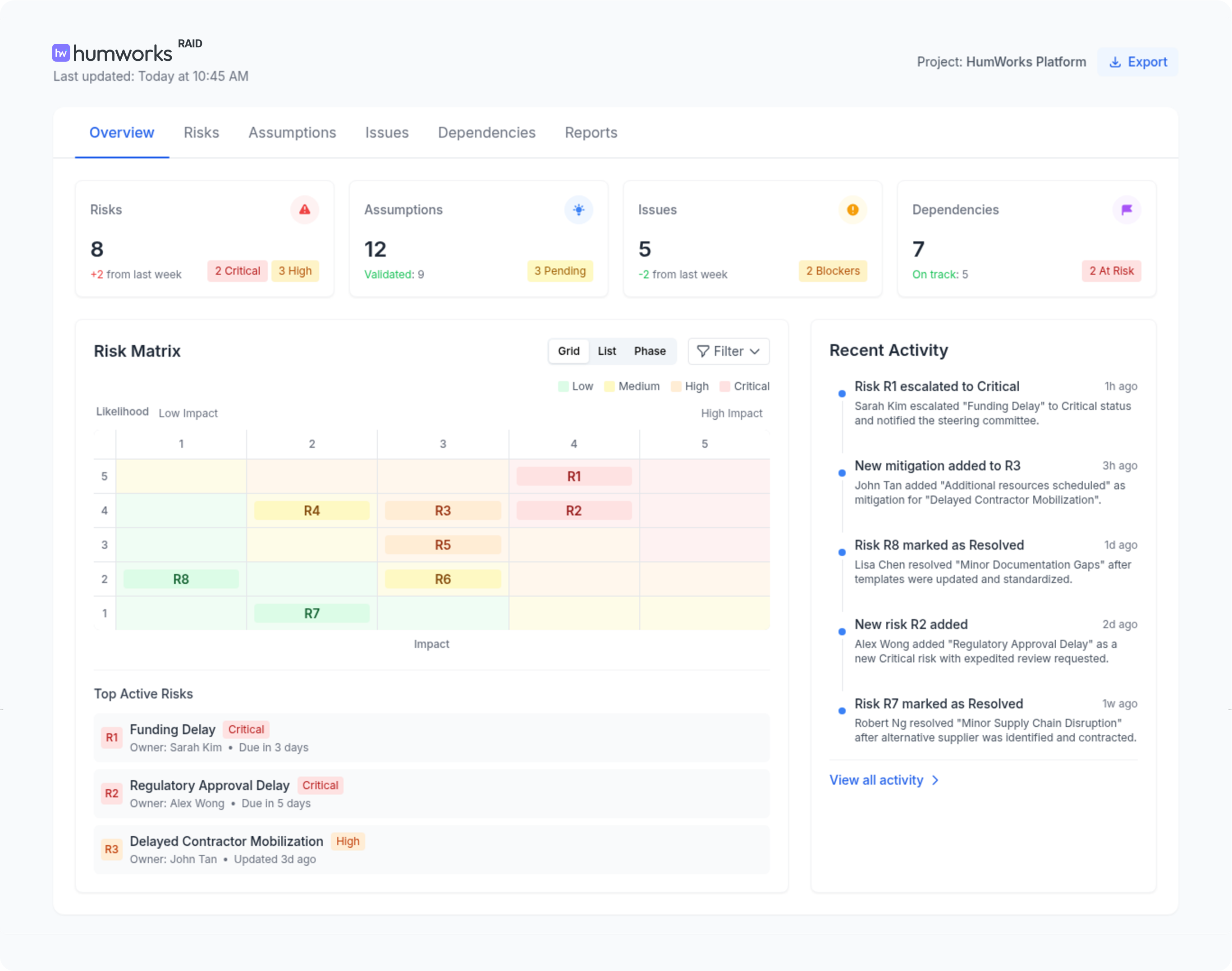
Task: Click the orange Issues exclamation icon
Action: click(852, 210)
